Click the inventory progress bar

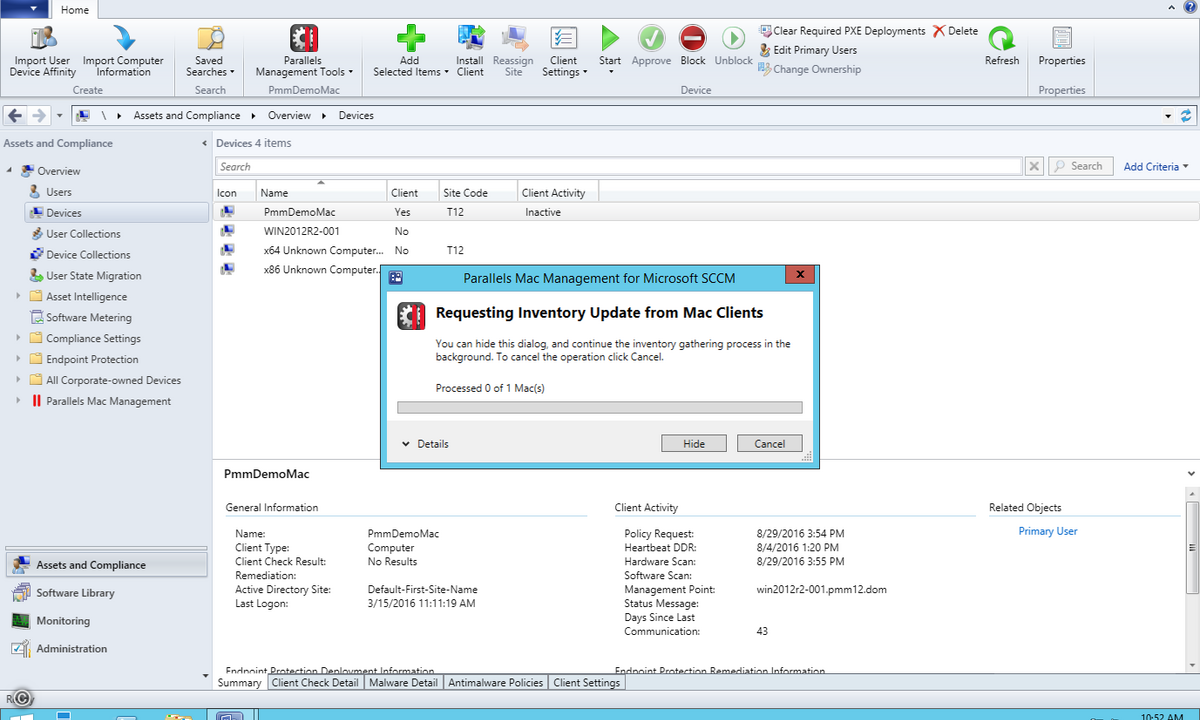coord(600,408)
